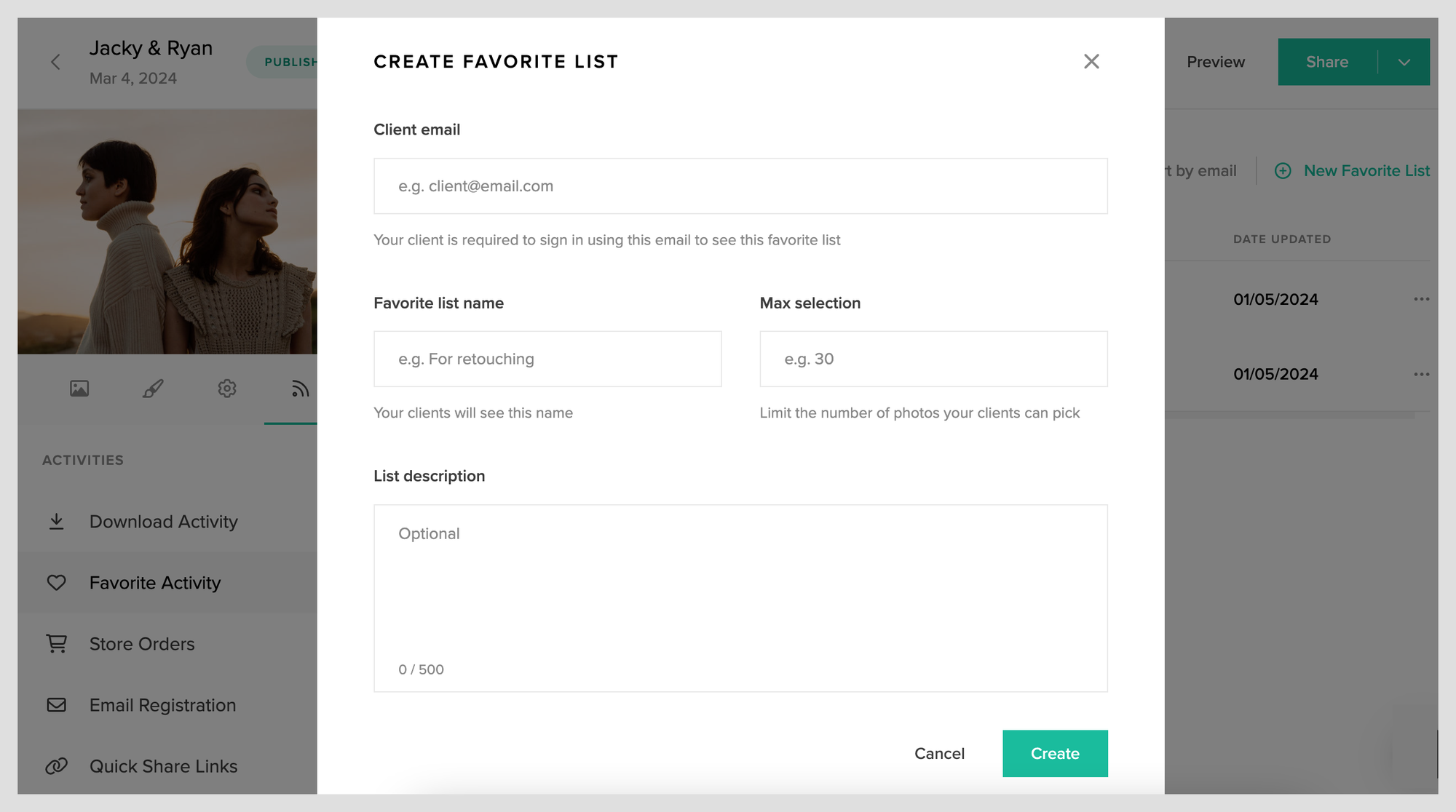Click the Store Orders cart icon
Image resolution: width=1456 pixels, height=812 pixels.
click(57, 644)
